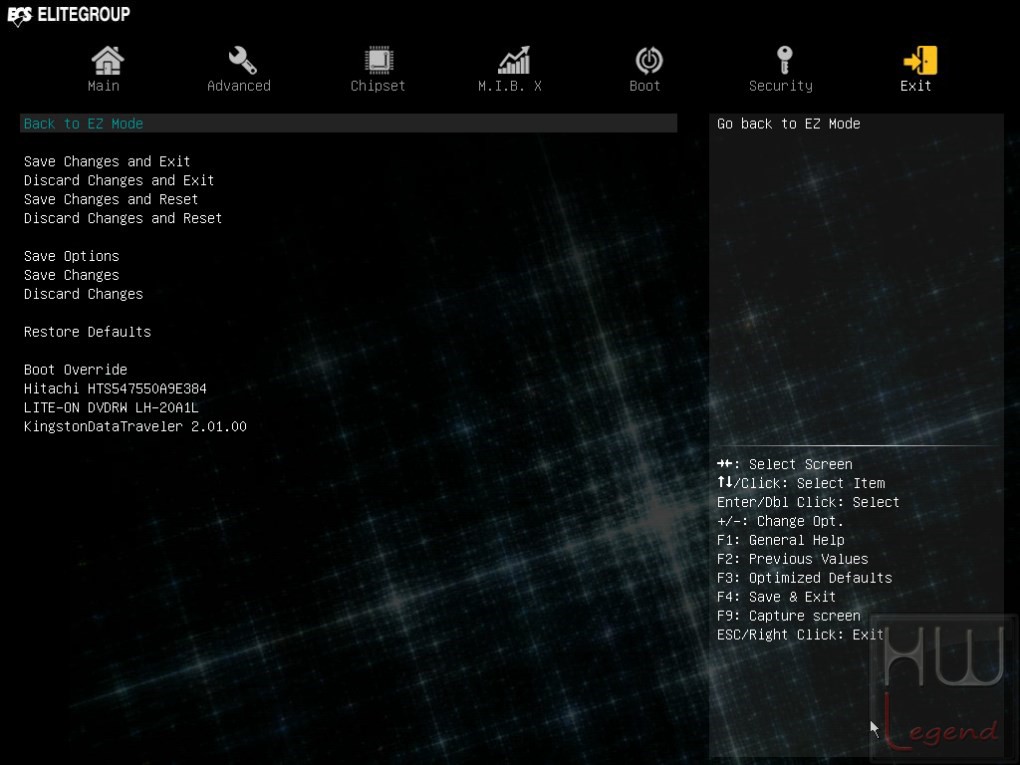1020x765 pixels.
Task: Click the Exit tab label
Action: point(915,86)
